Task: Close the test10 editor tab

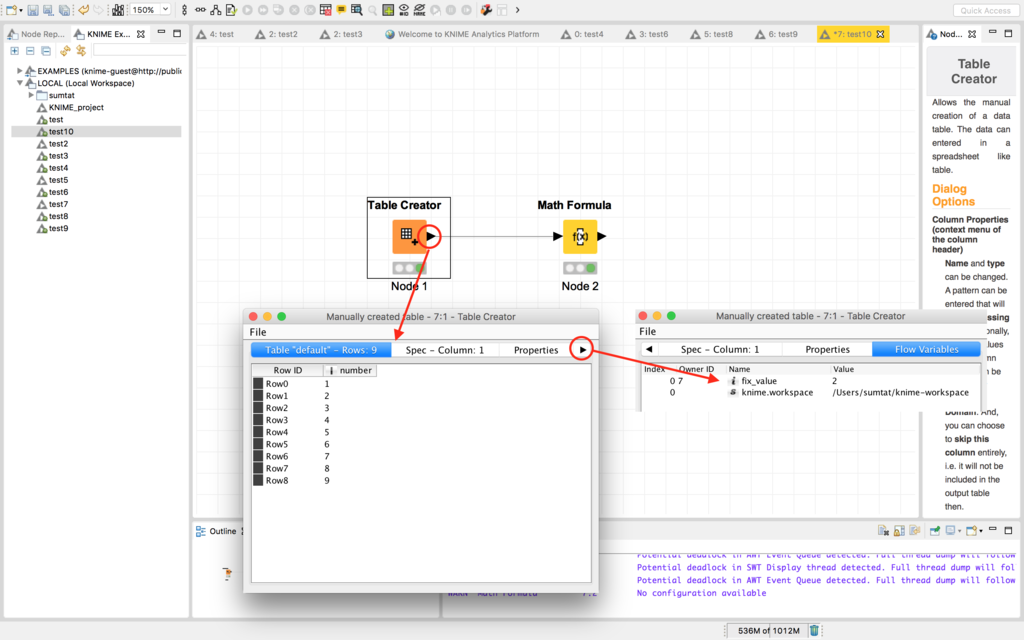Action: point(880,34)
